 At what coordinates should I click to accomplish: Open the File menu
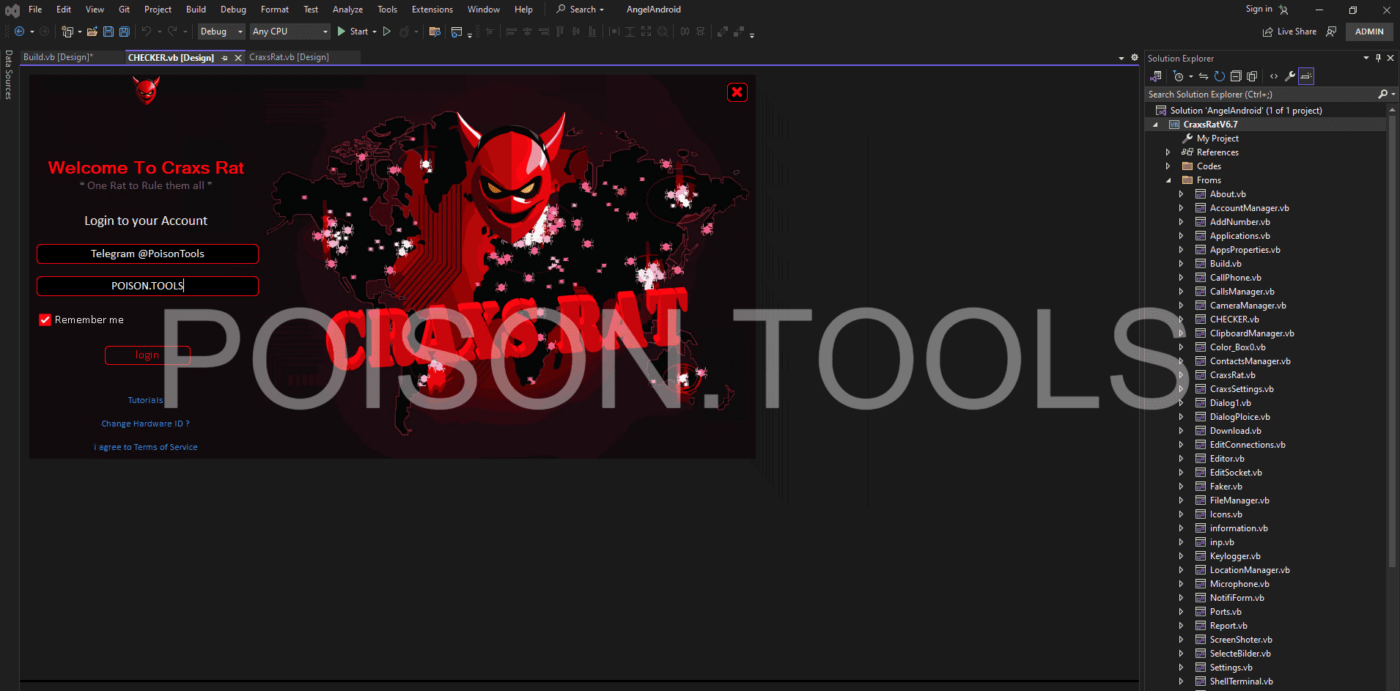(35, 9)
